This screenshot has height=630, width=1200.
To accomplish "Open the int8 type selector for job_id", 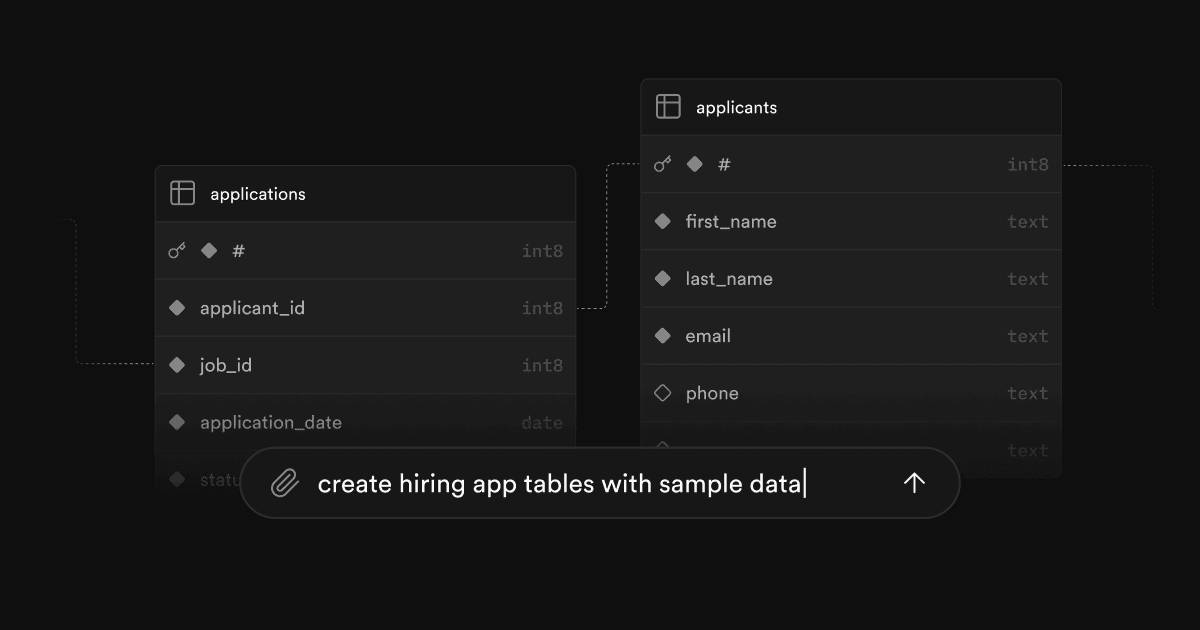I will point(542,365).
